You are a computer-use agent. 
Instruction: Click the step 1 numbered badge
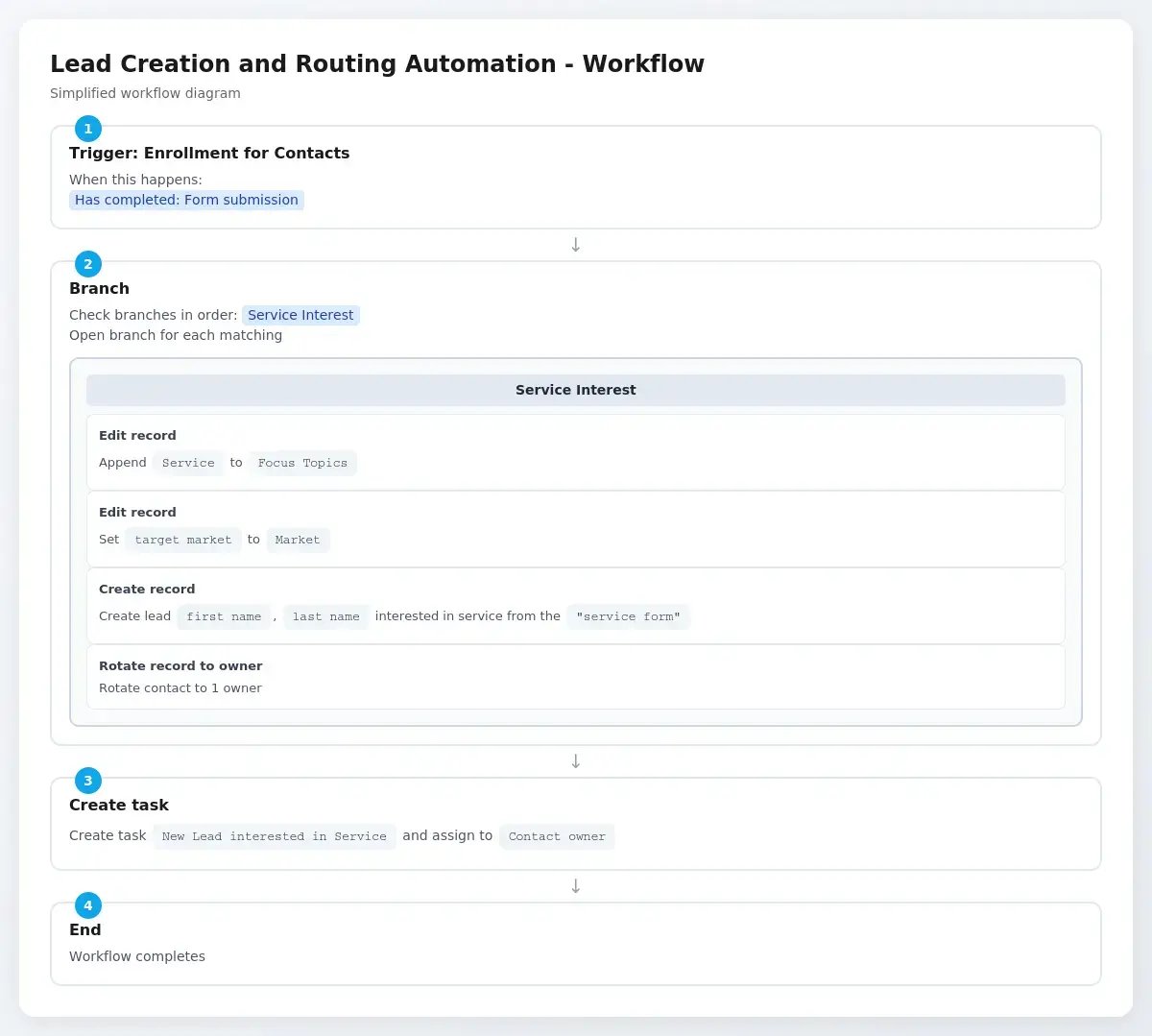point(87,128)
